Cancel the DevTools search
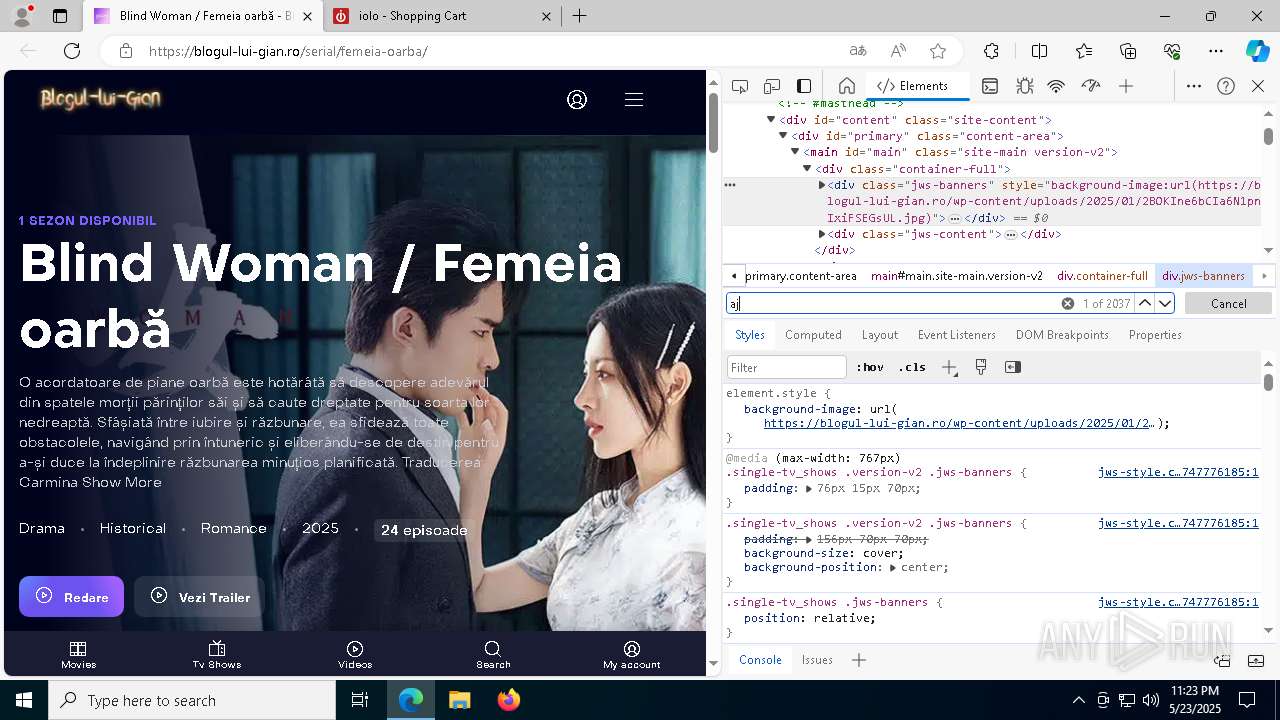Screen dimensions: 1280x720 click(1228, 303)
